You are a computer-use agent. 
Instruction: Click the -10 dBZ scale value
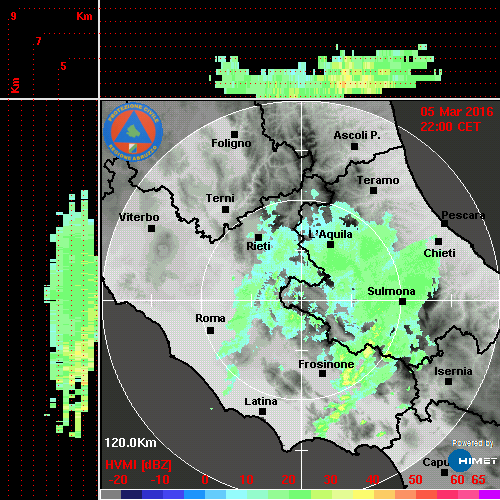(160, 480)
